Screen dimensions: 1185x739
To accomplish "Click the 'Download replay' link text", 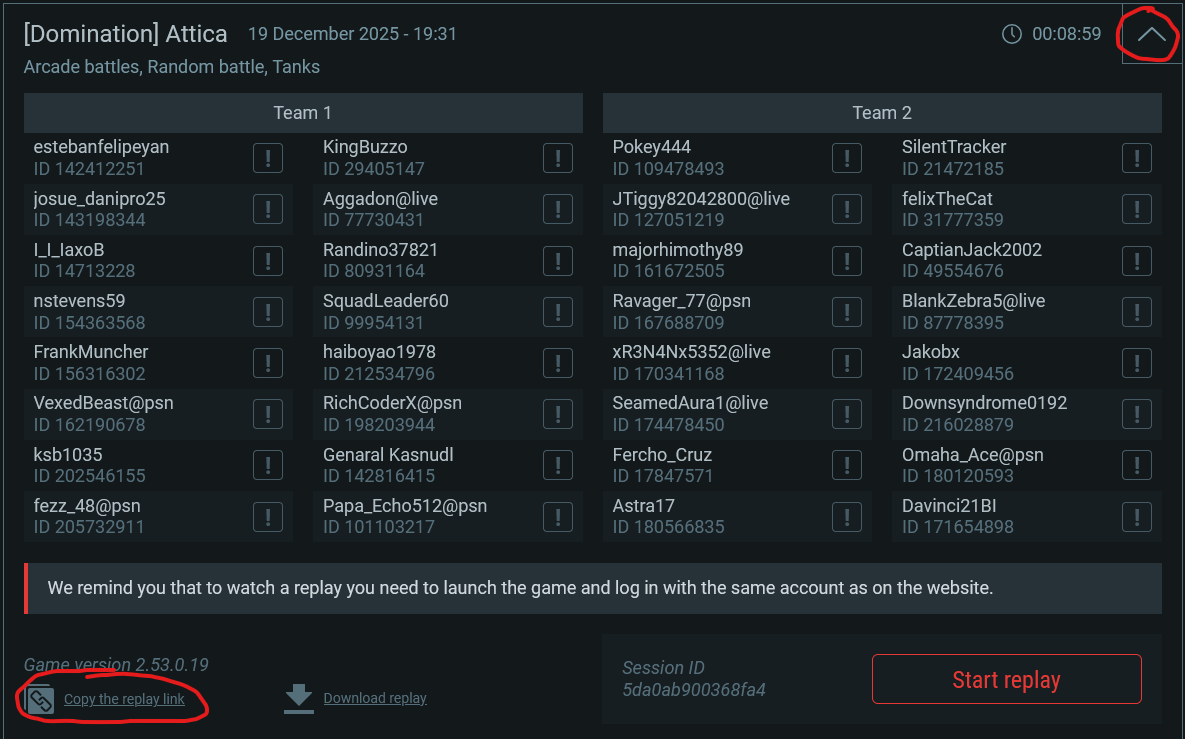I will [375, 699].
